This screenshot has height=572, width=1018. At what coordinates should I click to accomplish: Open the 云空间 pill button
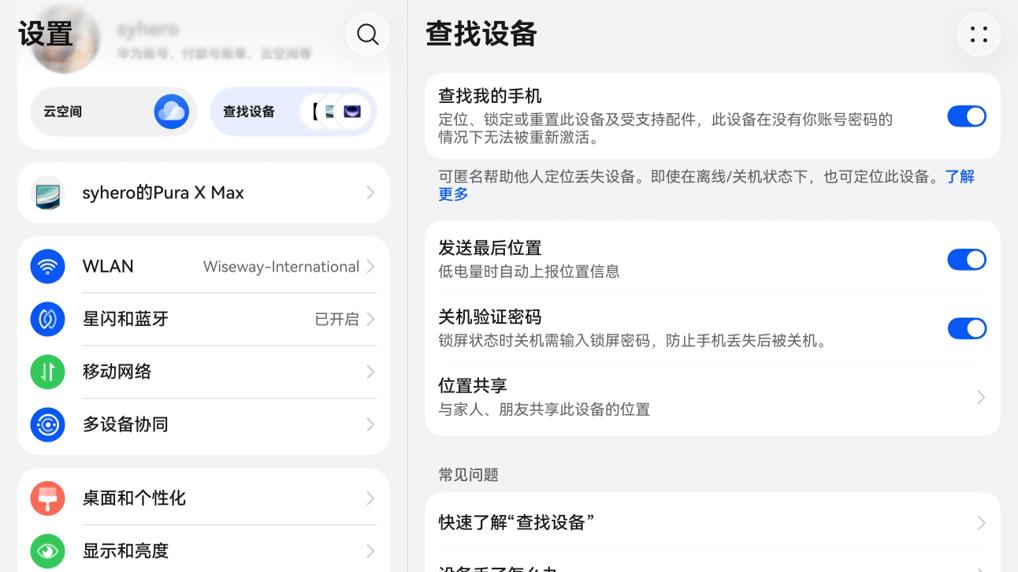pyautogui.click(x=113, y=112)
